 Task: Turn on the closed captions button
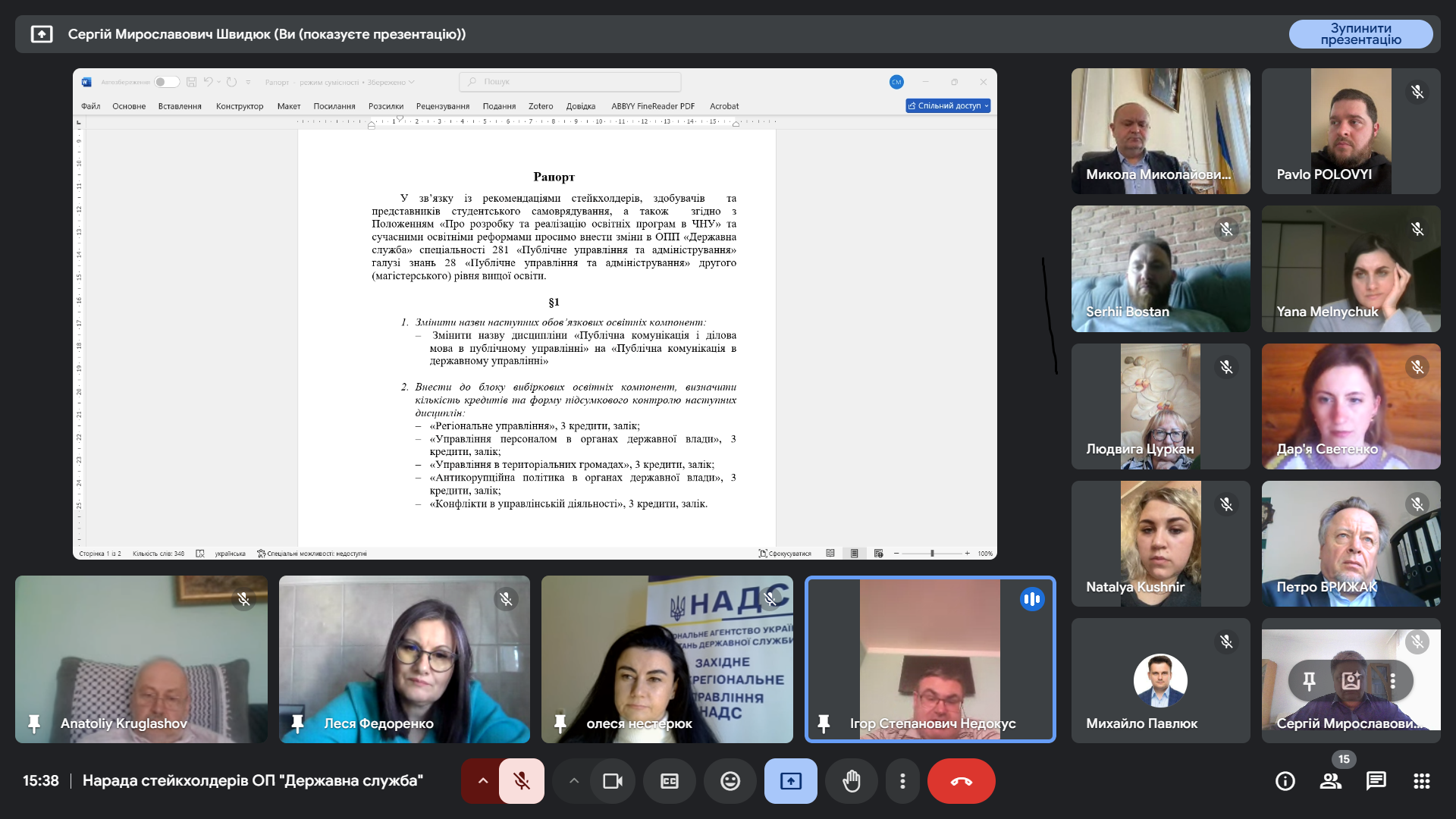coord(670,781)
